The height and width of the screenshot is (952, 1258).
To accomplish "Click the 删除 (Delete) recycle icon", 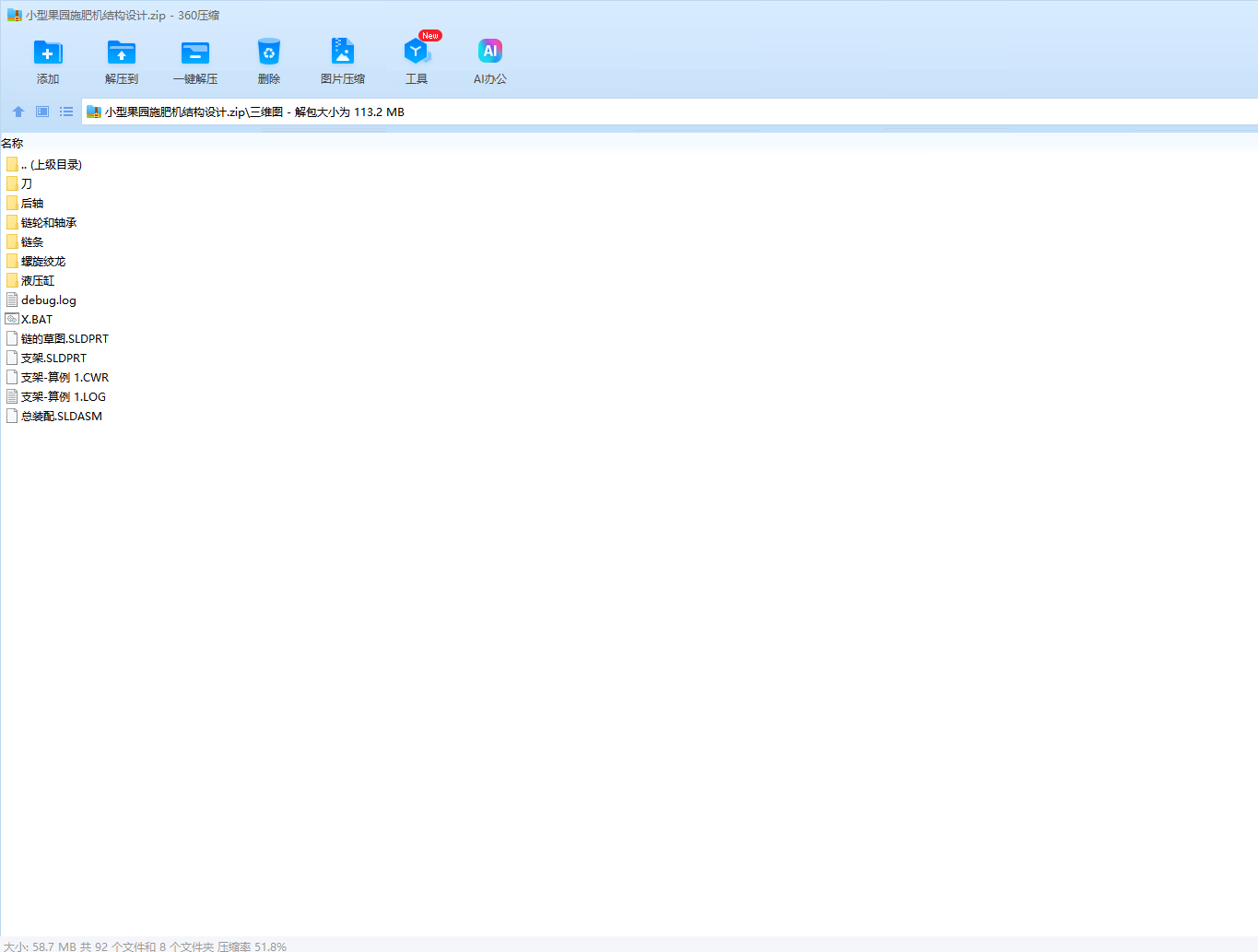I will (x=269, y=53).
